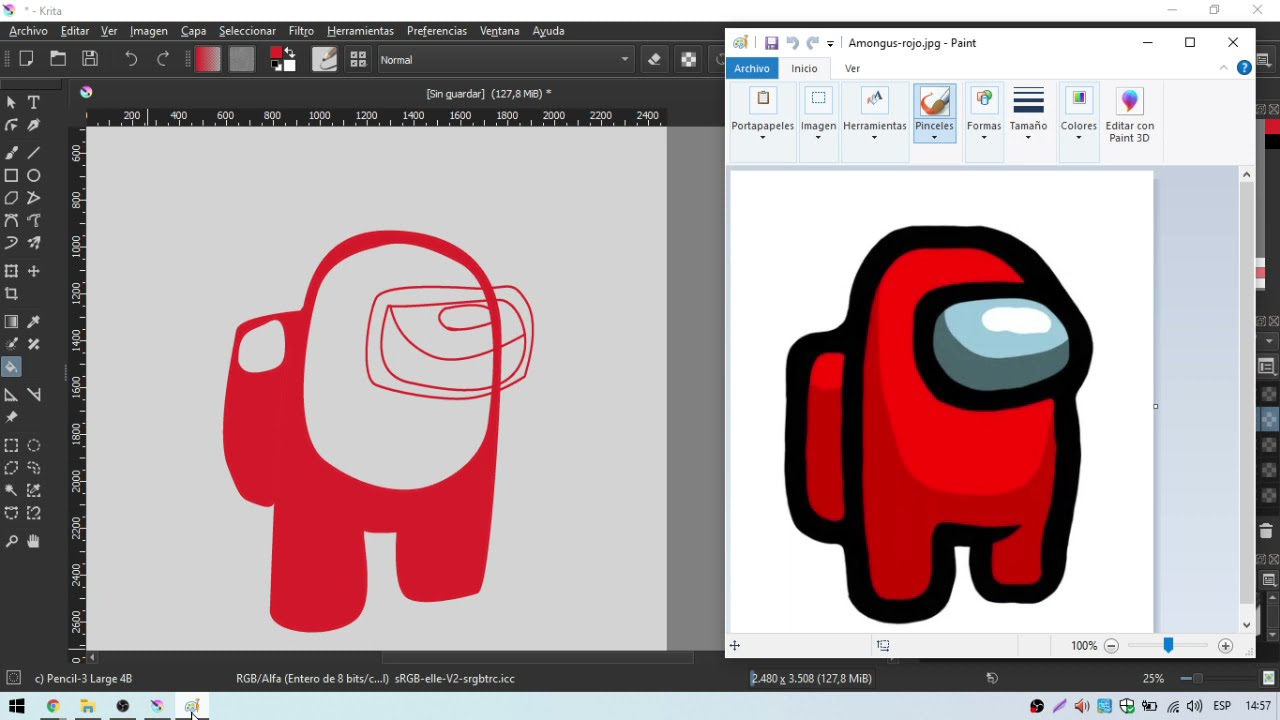The image size is (1280, 720).
Task: Select the Ellipse shape tool in Krita
Action: (34, 175)
